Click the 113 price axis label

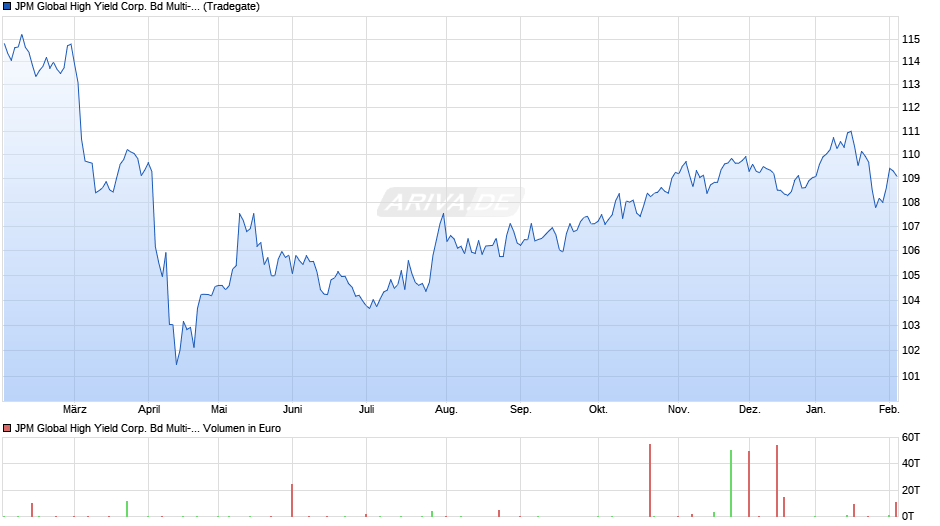click(x=911, y=85)
